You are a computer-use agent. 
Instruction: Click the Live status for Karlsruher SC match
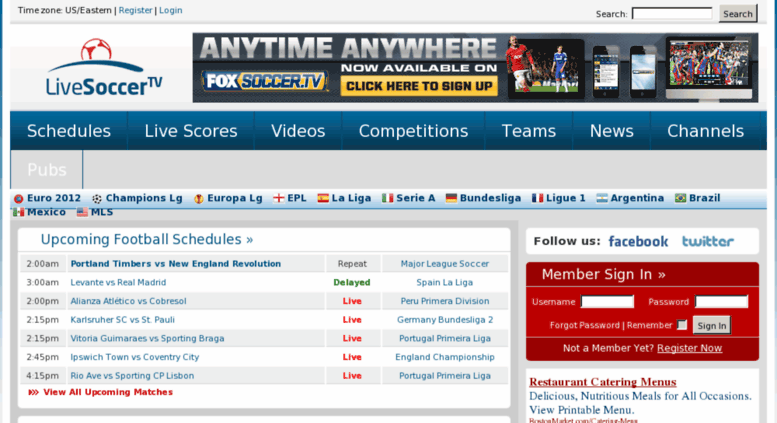352,320
